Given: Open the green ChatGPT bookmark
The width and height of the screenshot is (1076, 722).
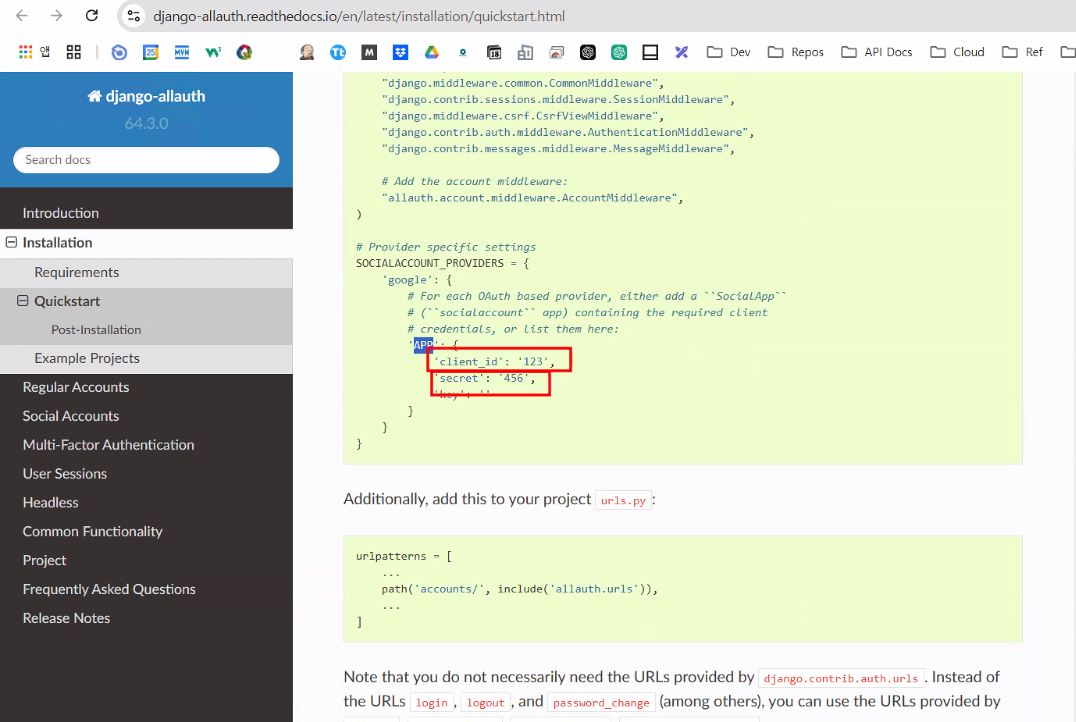Looking at the screenshot, I should pyautogui.click(x=619, y=52).
